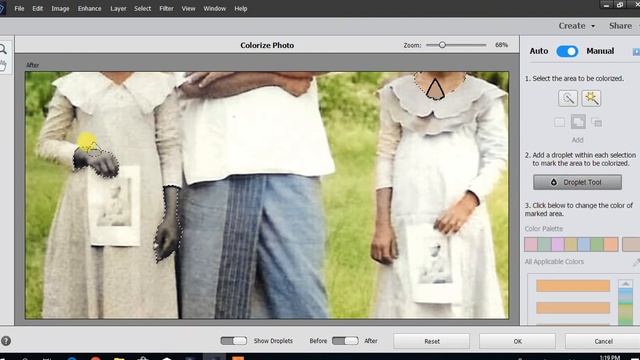Click the Cancel button
Screen dimensions: 640x360
(x=603, y=341)
